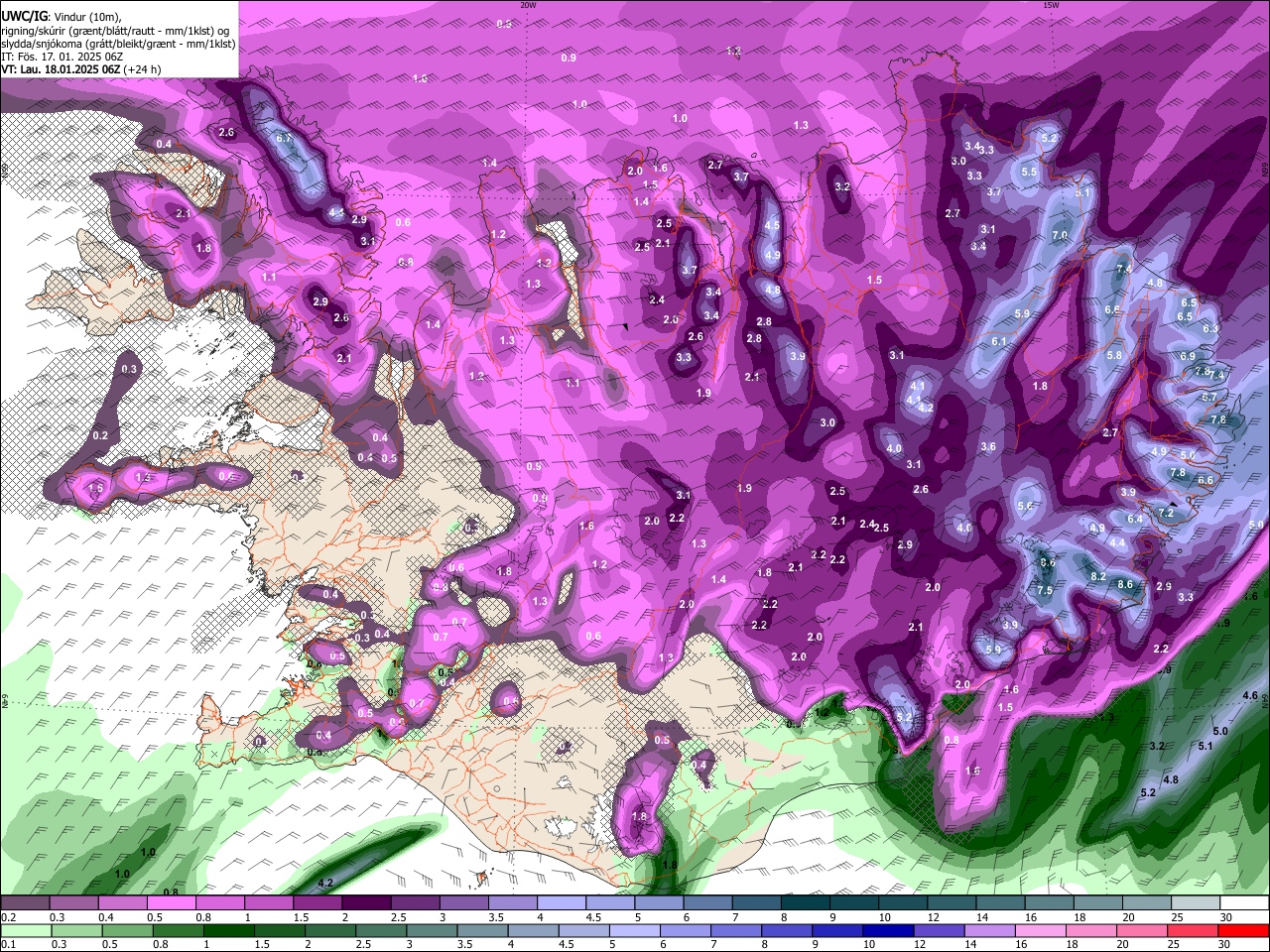This screenshot has height=952, width=1270.
Task: Click the 6.1 precipitation value
Action: tap(999, 341)
